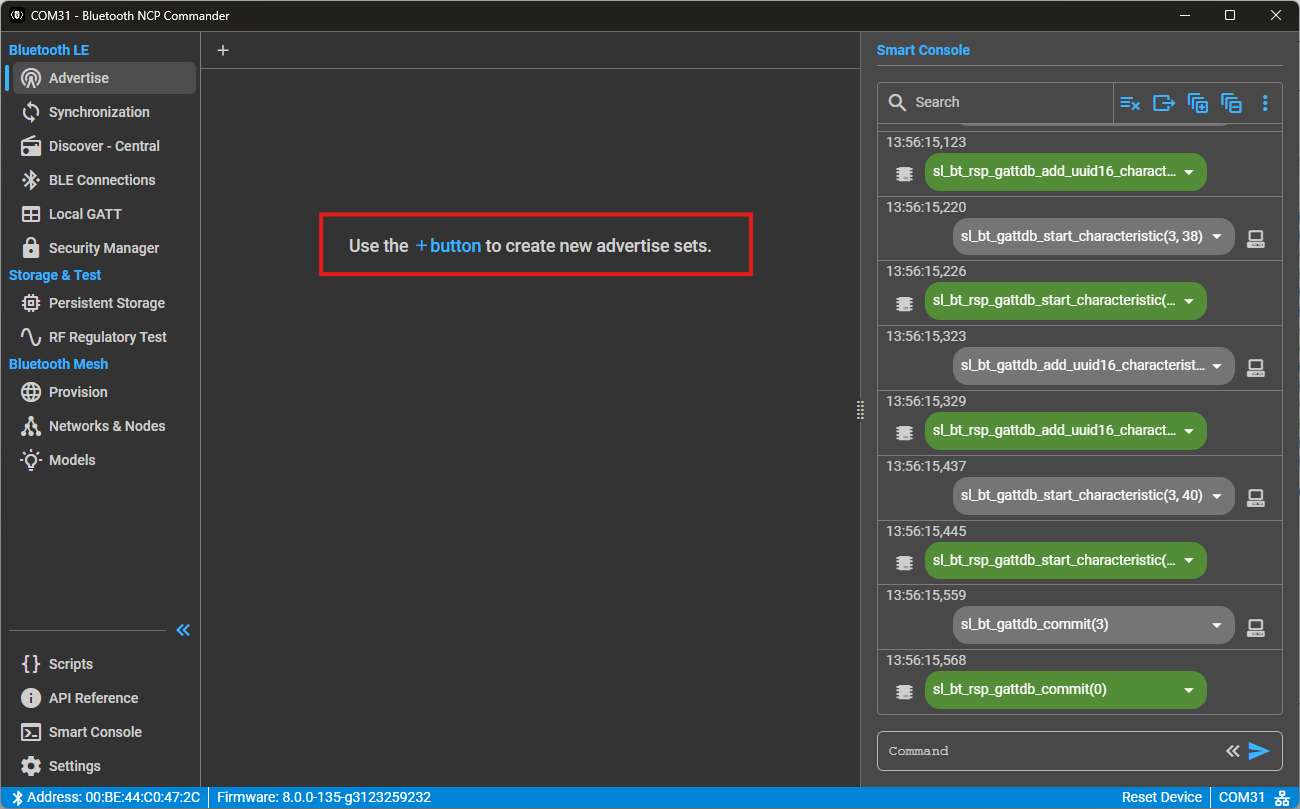Focus the Smart Console Search field
This screenshot has width=1300, height=809.
[x=996, y=102]
